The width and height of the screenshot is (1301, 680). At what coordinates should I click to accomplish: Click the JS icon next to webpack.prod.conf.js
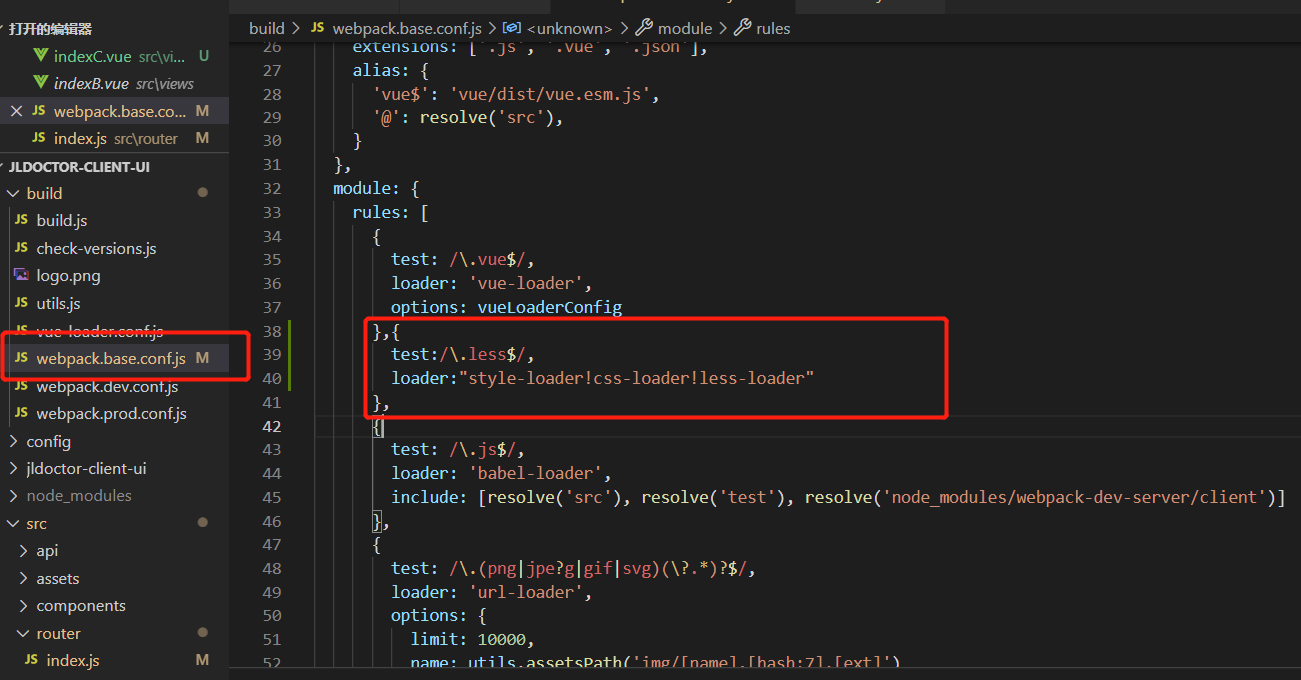(x=22, y=413)
